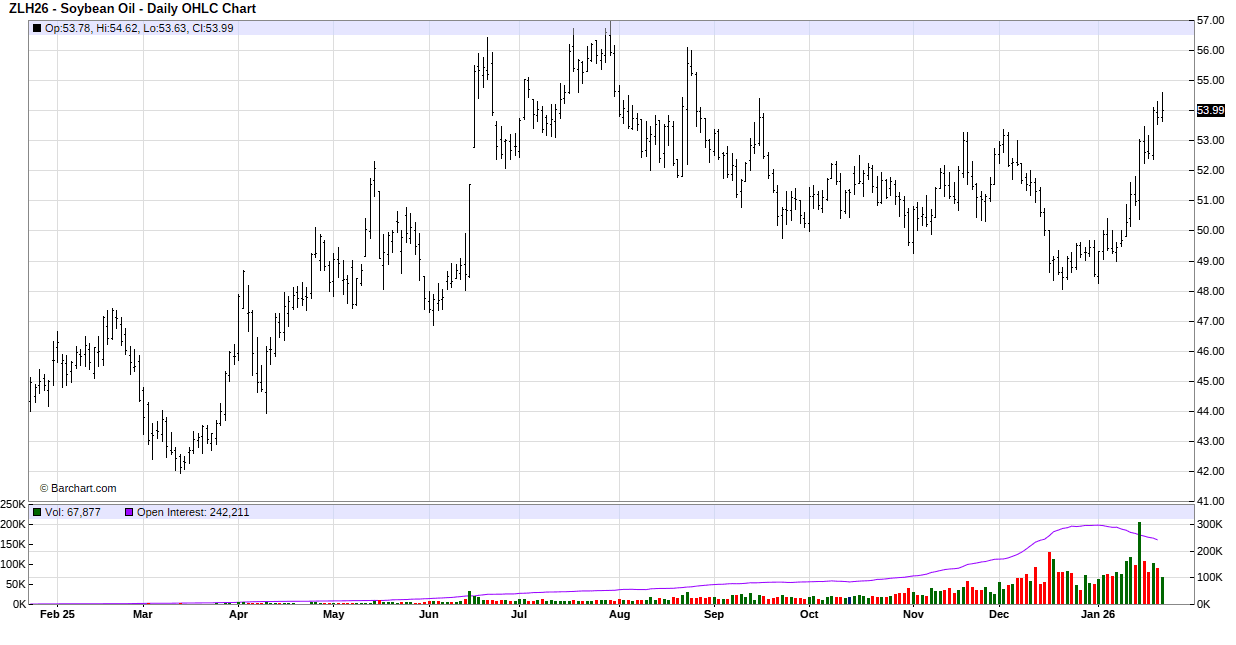Viewport: 1236px width, 645px height.
Task: Click the Aug label on the time axis
Action: point(619,615)
